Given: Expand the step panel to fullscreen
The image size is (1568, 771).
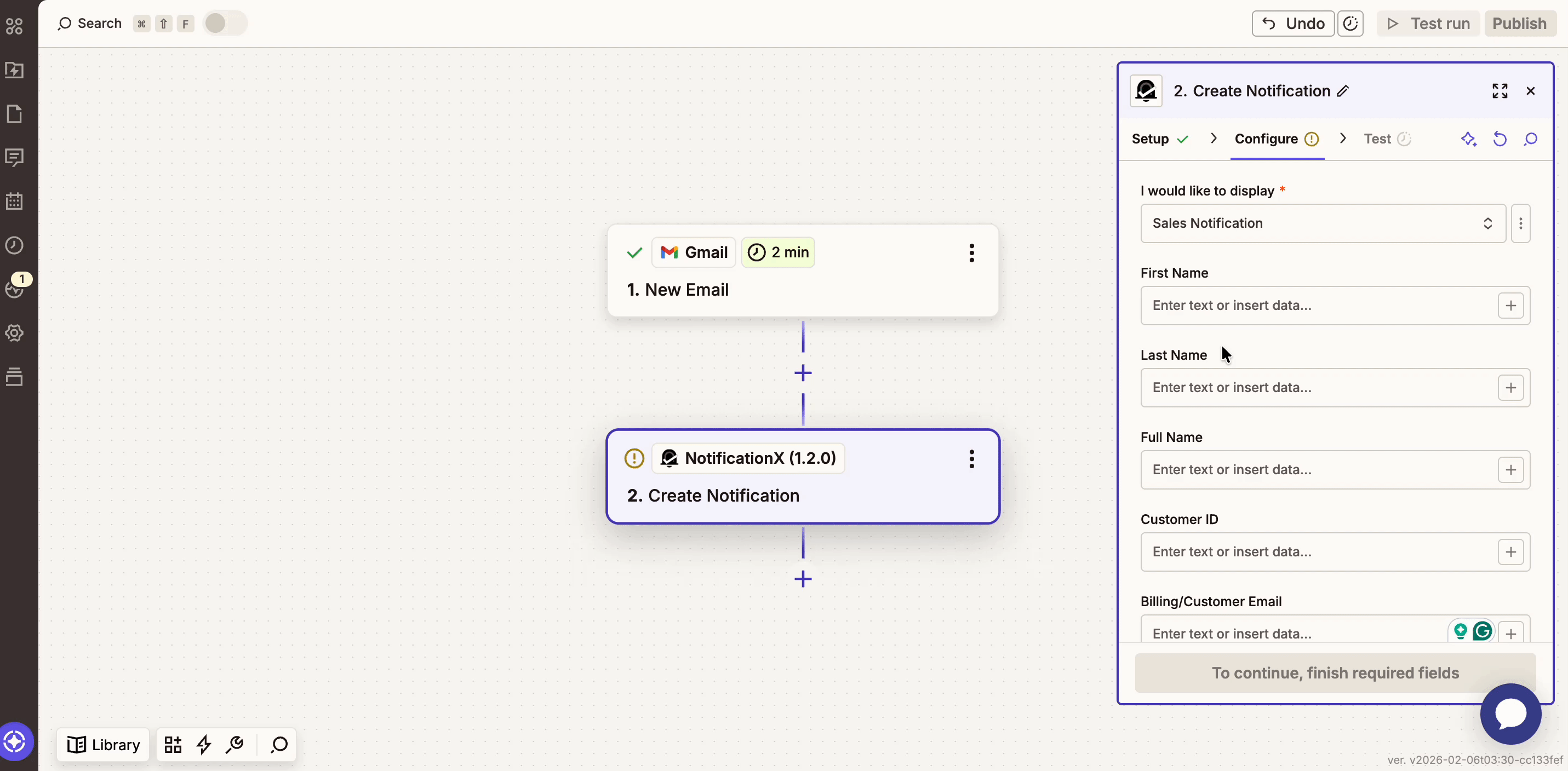Looking at the screenshot, I should tap(1499, 91).
